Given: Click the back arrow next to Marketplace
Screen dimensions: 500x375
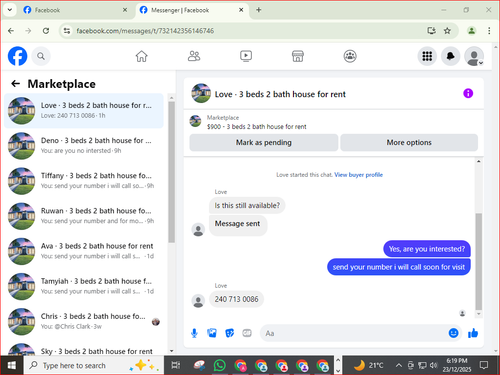Looking at the screenshot, I should [x=16, y=84].
